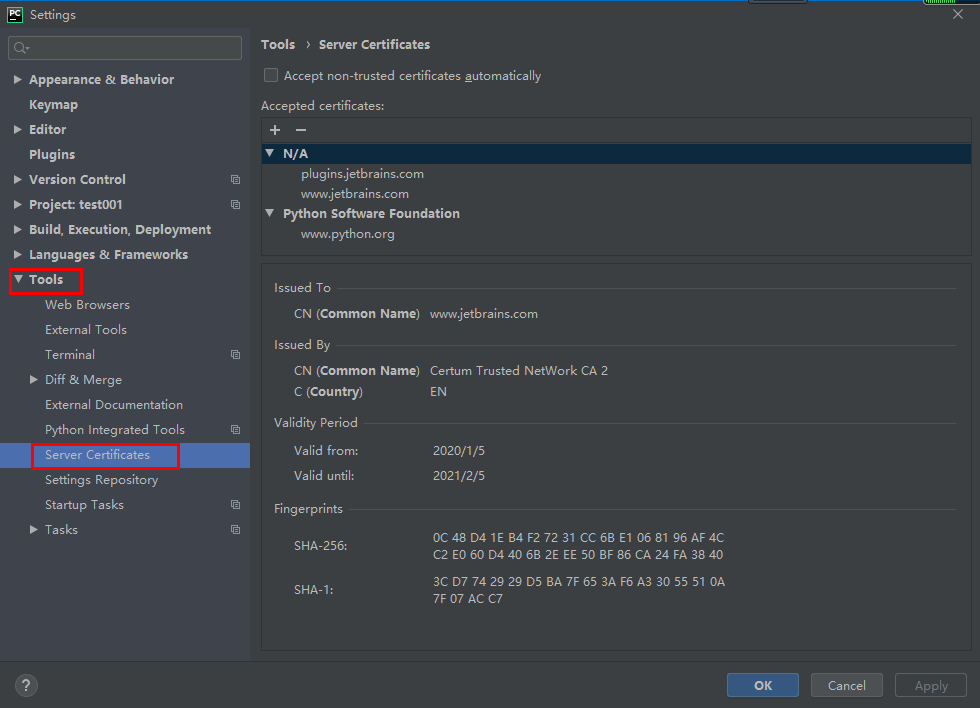Click the project-level icon beside Project: test001
980x708 pixels.
236,205
